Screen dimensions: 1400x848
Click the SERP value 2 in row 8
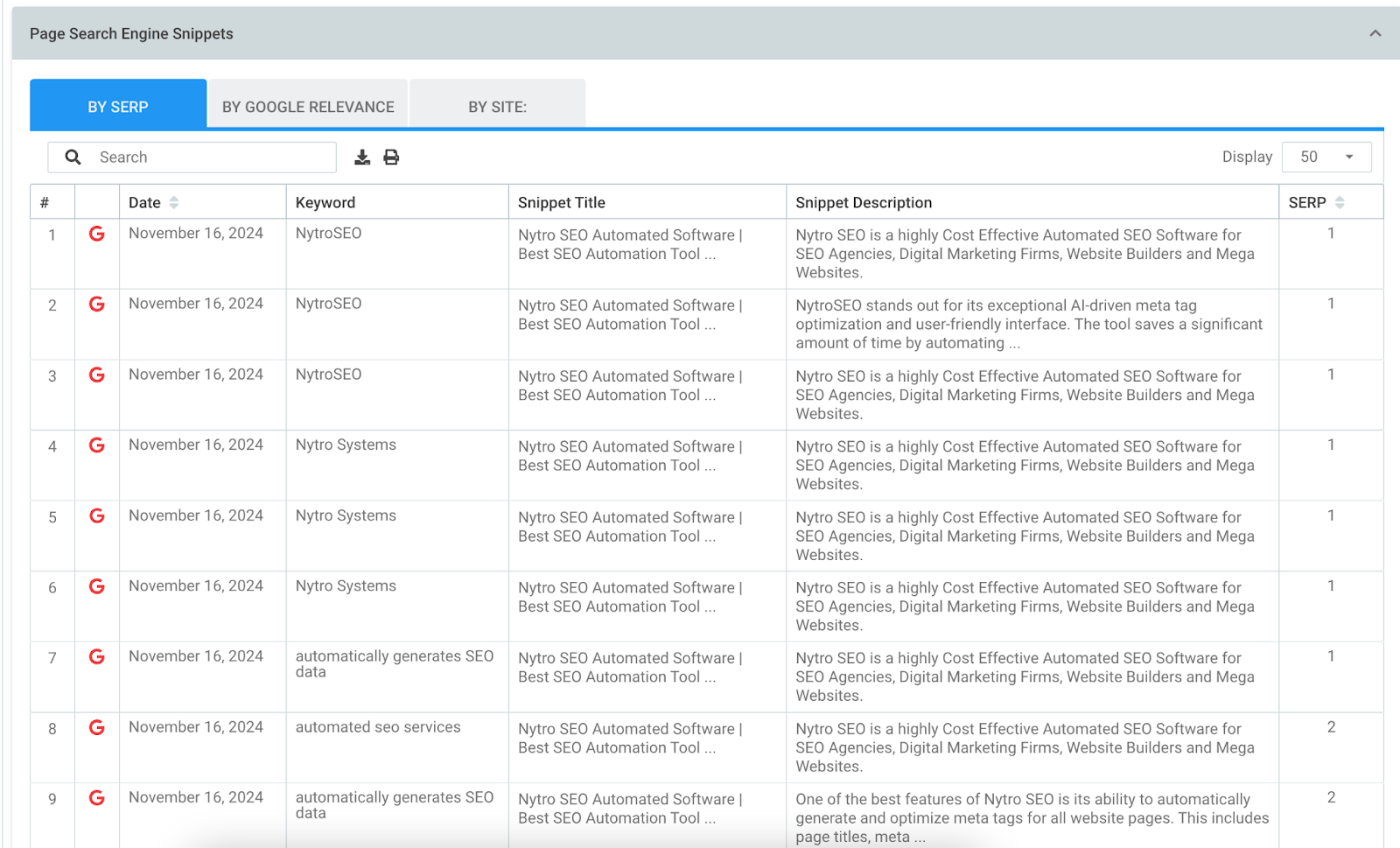pos(1331,727)
